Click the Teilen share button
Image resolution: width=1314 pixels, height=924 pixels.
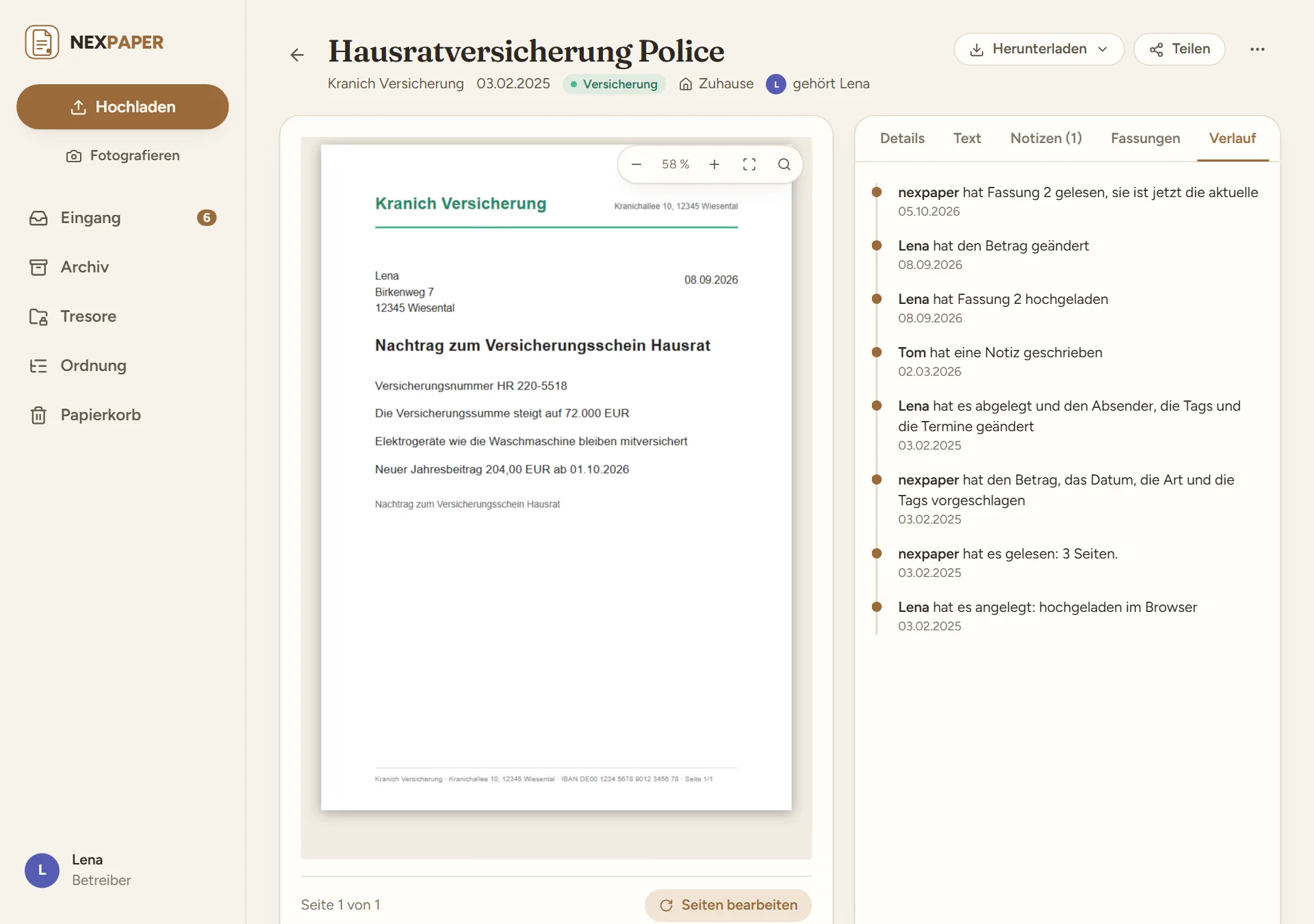[1179, 49]
